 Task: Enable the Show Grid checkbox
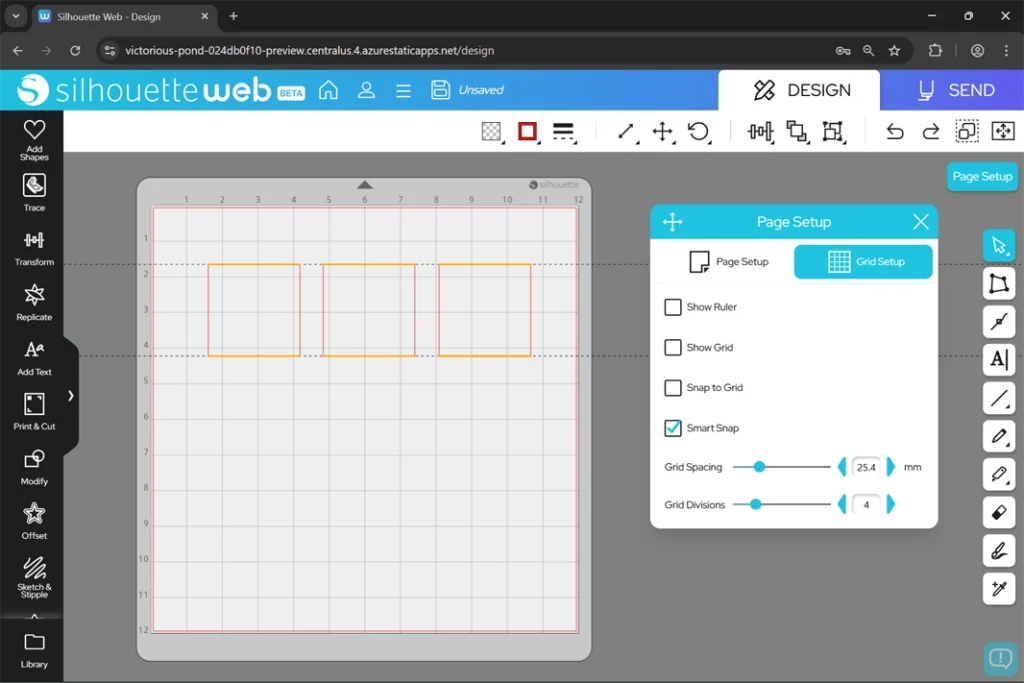[x=673, y=347]
